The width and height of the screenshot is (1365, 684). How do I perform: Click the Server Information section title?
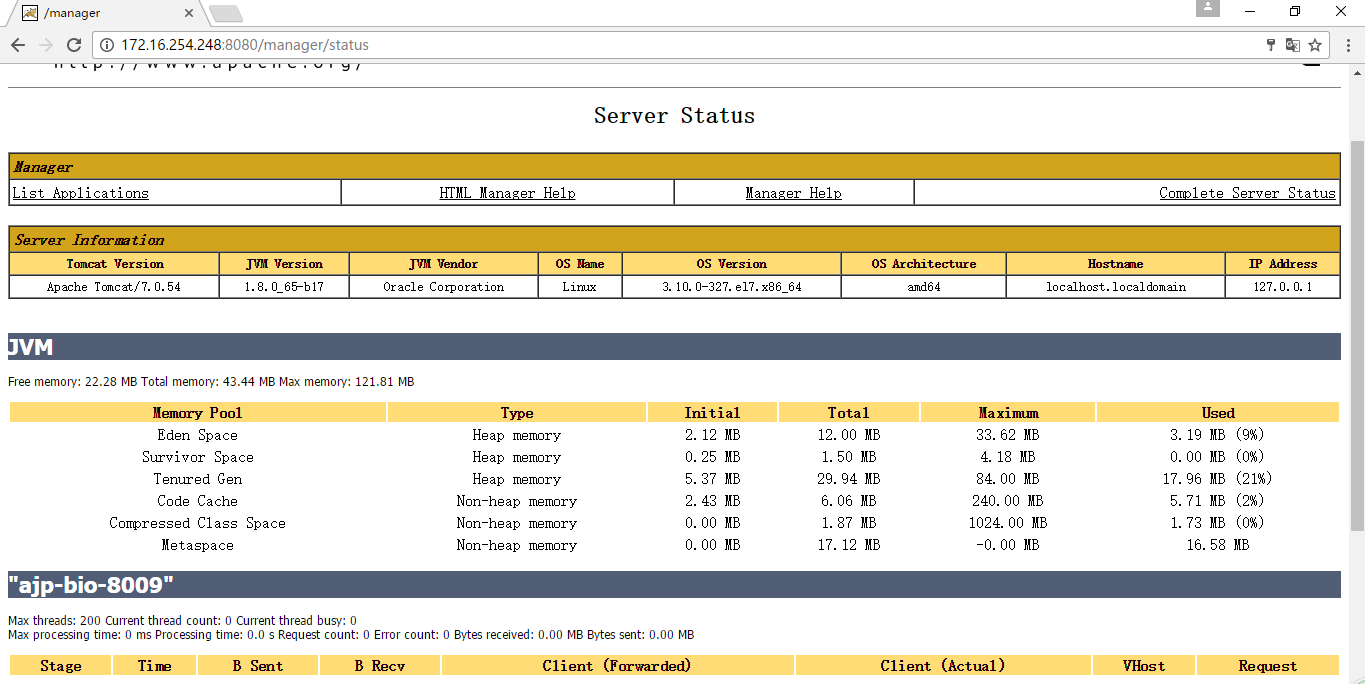[89, 240]
